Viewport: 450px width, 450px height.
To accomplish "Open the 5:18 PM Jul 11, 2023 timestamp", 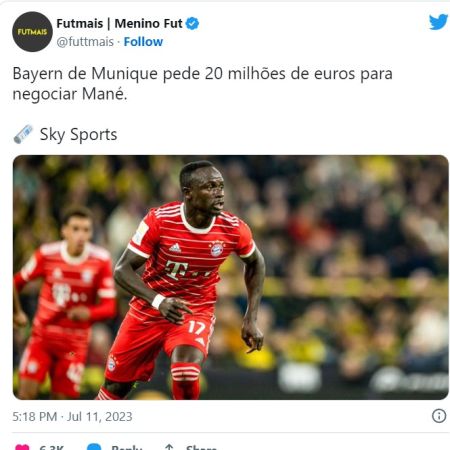I will pyautogui.click(x=72, y=417).
